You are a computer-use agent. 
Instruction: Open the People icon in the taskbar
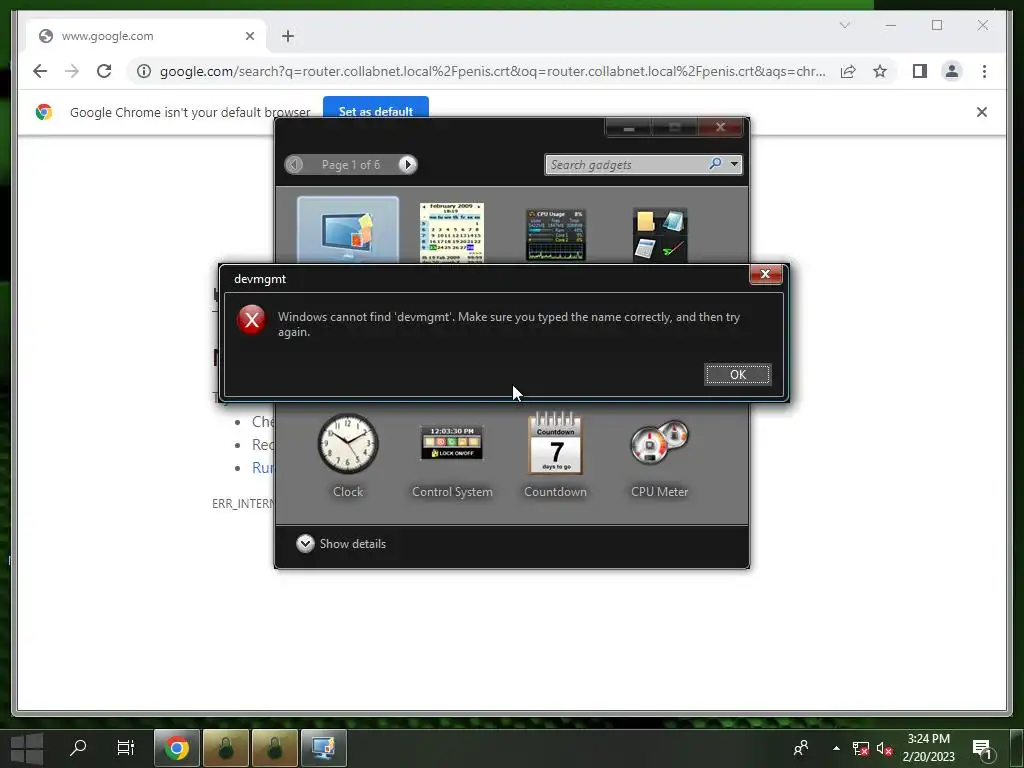[801, 748]
